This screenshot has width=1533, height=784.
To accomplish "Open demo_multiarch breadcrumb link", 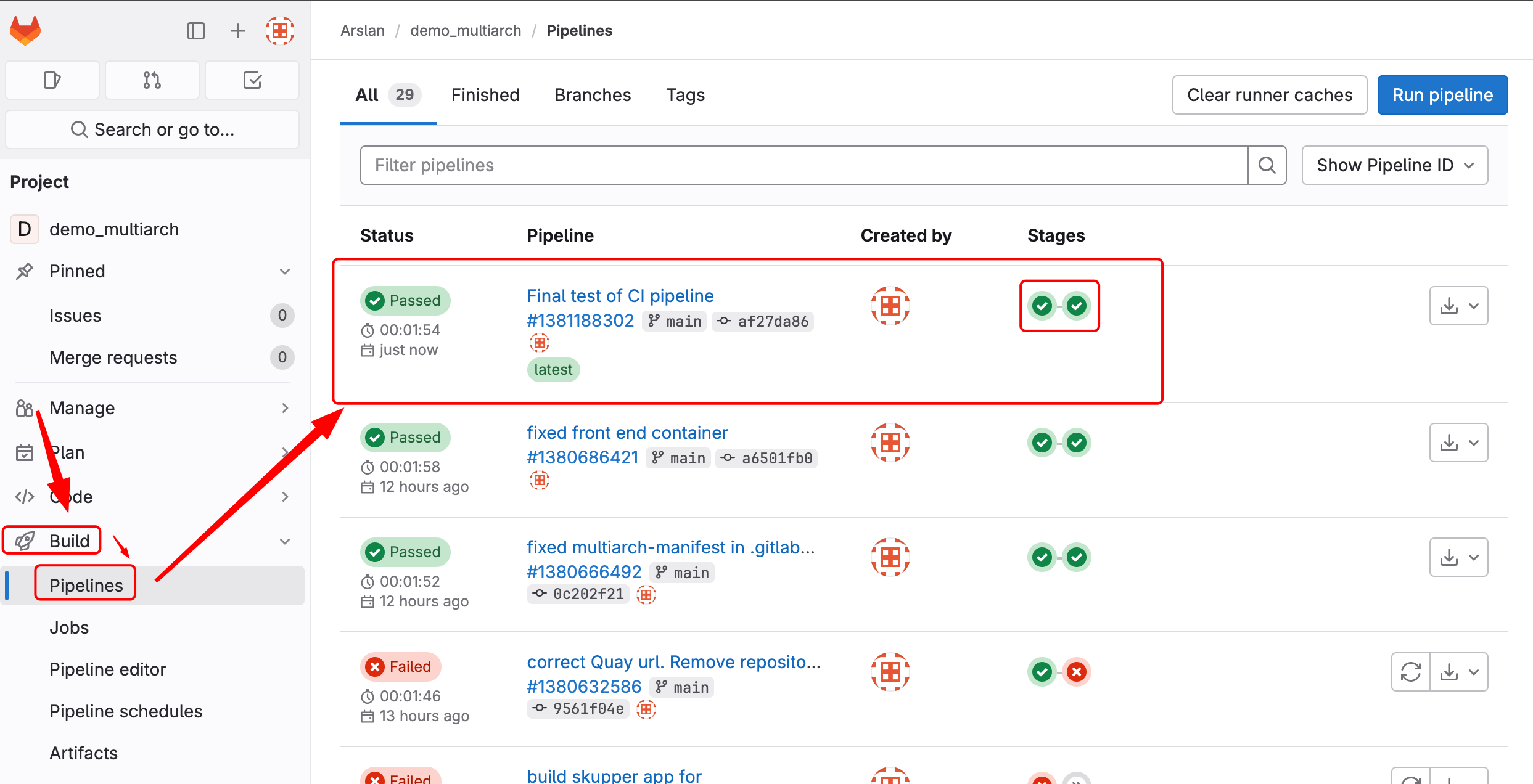I will click(466, 31).
